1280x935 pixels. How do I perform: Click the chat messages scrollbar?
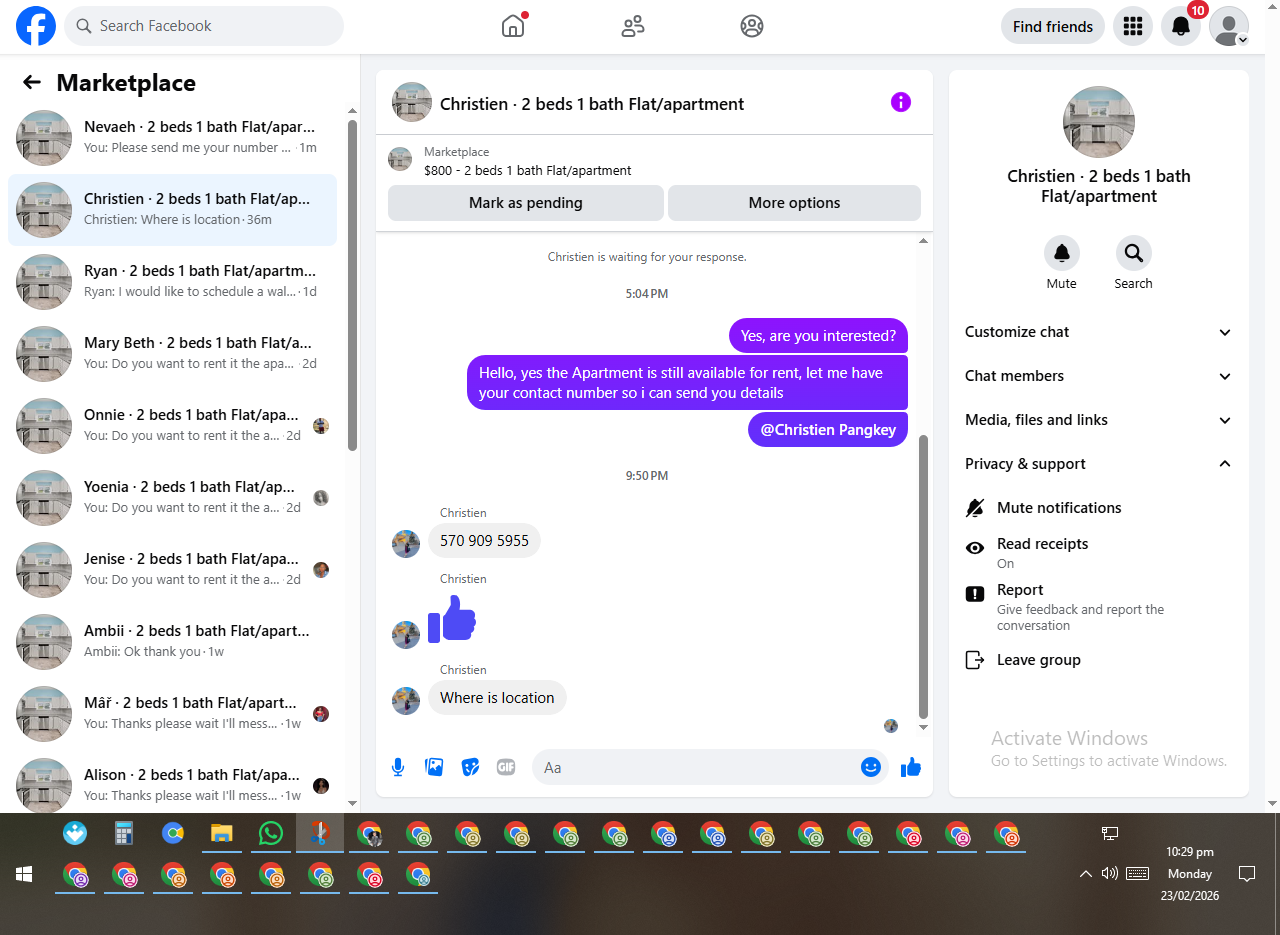923,577
